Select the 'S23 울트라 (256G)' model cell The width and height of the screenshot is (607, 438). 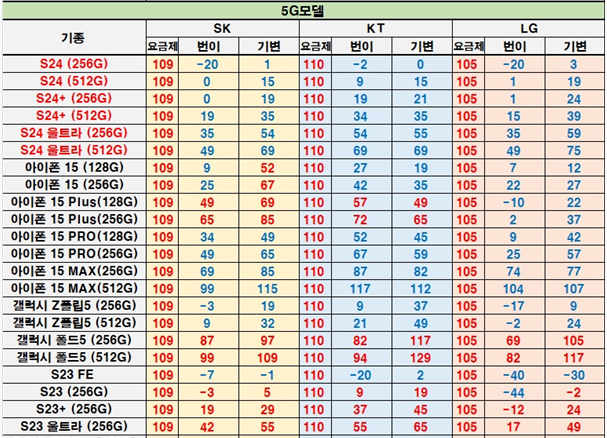[74, 426]
